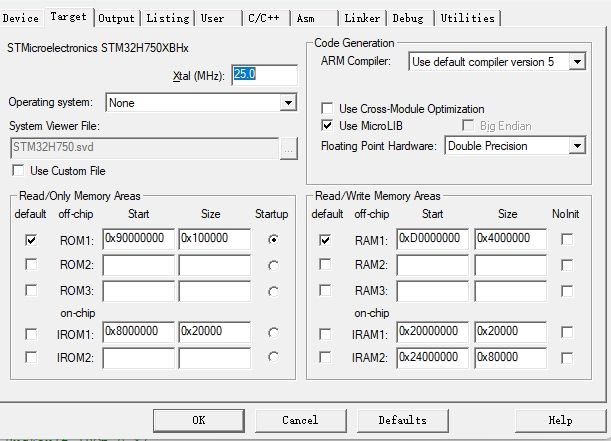The width and height of the screenshot is (611, 441).
Task: Click the IROM1 Start address field
Action: (138, 332)
